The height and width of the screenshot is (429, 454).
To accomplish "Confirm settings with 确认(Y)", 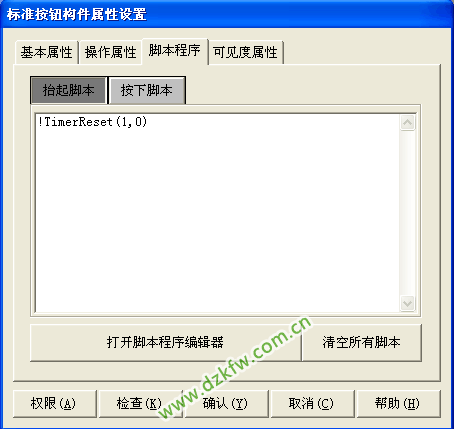I will [227, 404].
